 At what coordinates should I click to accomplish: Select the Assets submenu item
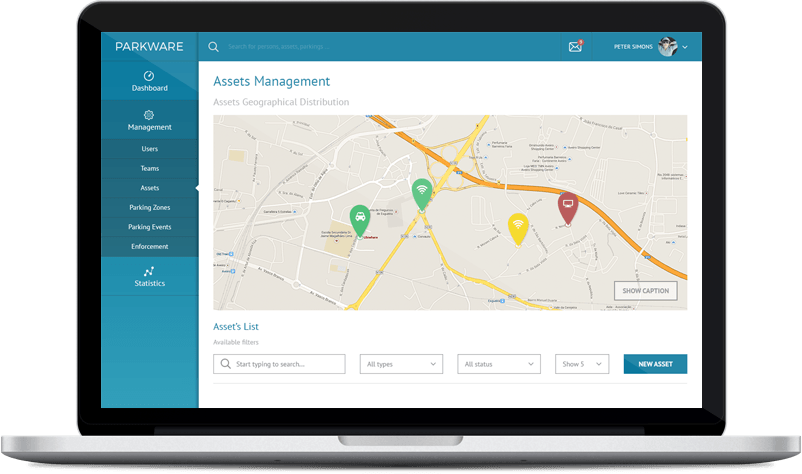tap(149, 188)
